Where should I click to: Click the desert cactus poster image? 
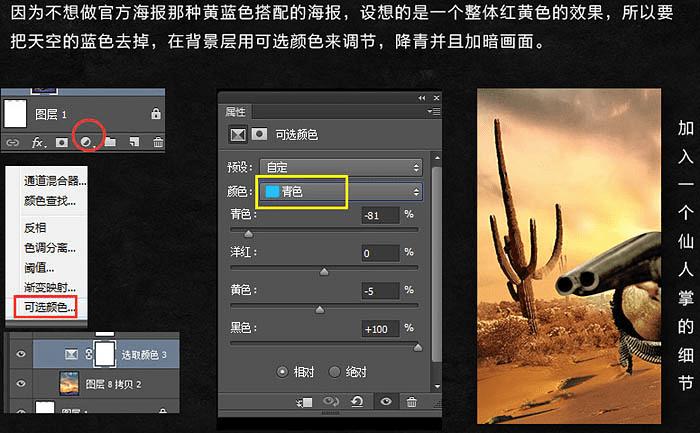pos(569,256)
